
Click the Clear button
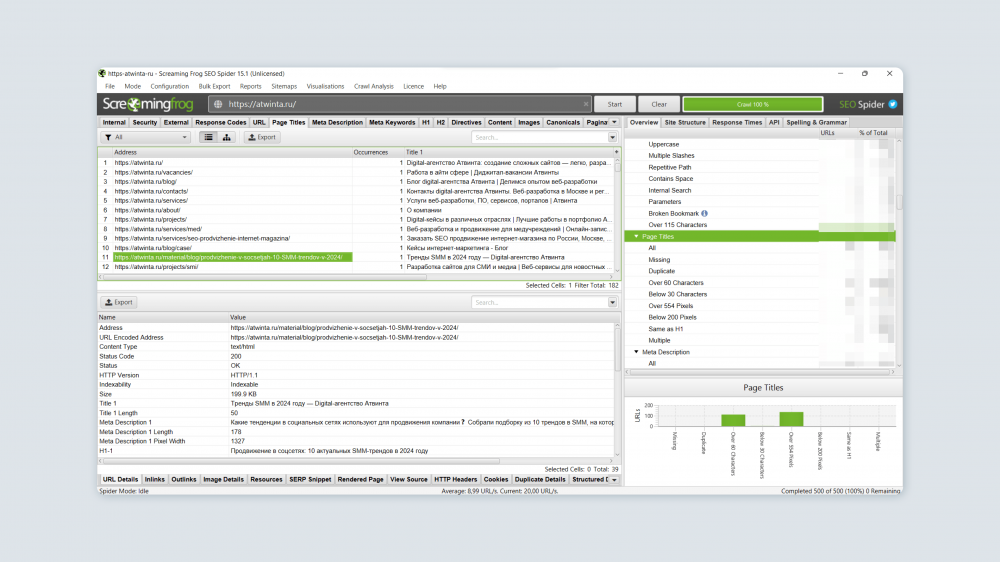tap(659, 104)
